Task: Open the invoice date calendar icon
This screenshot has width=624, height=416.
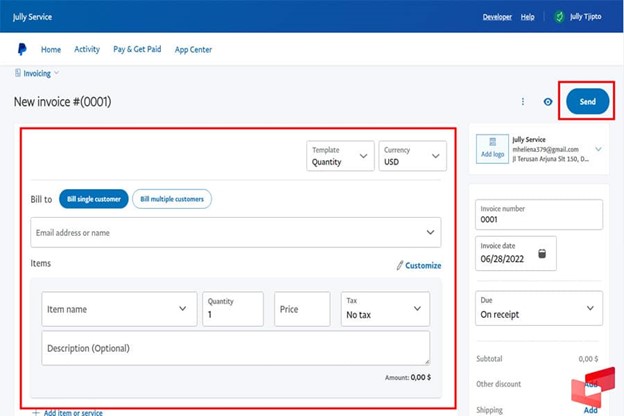Action: [x=542, y=254]
